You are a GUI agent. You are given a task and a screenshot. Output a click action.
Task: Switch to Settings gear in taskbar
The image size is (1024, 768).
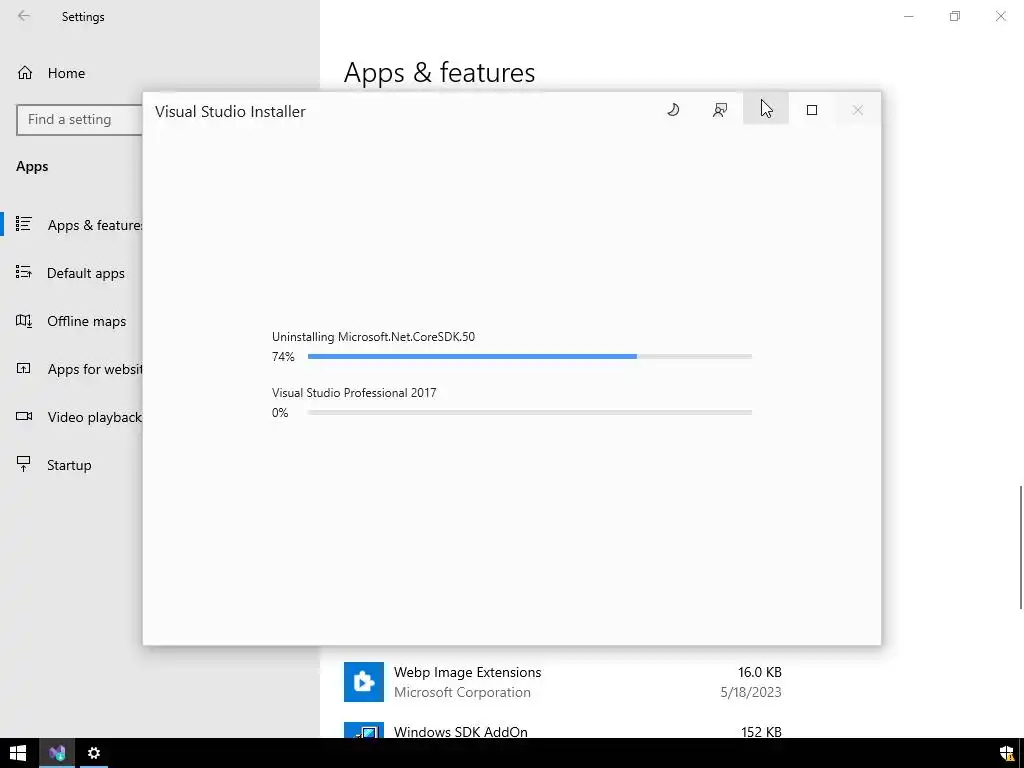94,753
